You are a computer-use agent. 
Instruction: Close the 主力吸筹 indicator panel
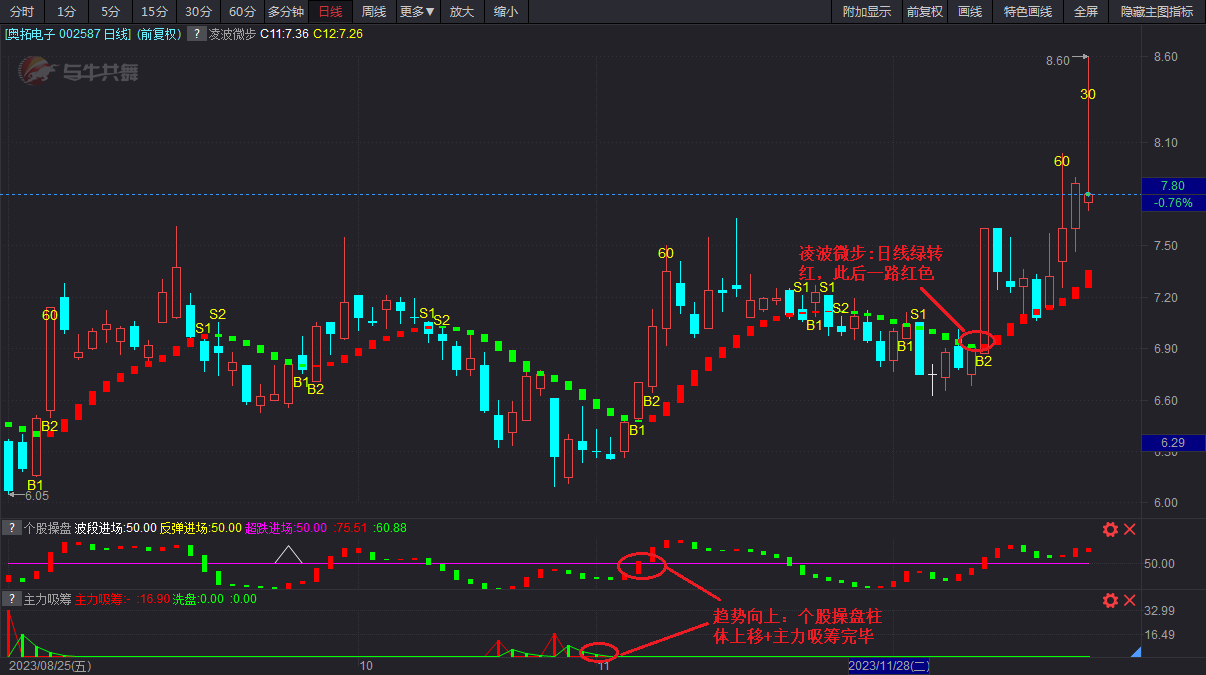(x=1130, y=600)
